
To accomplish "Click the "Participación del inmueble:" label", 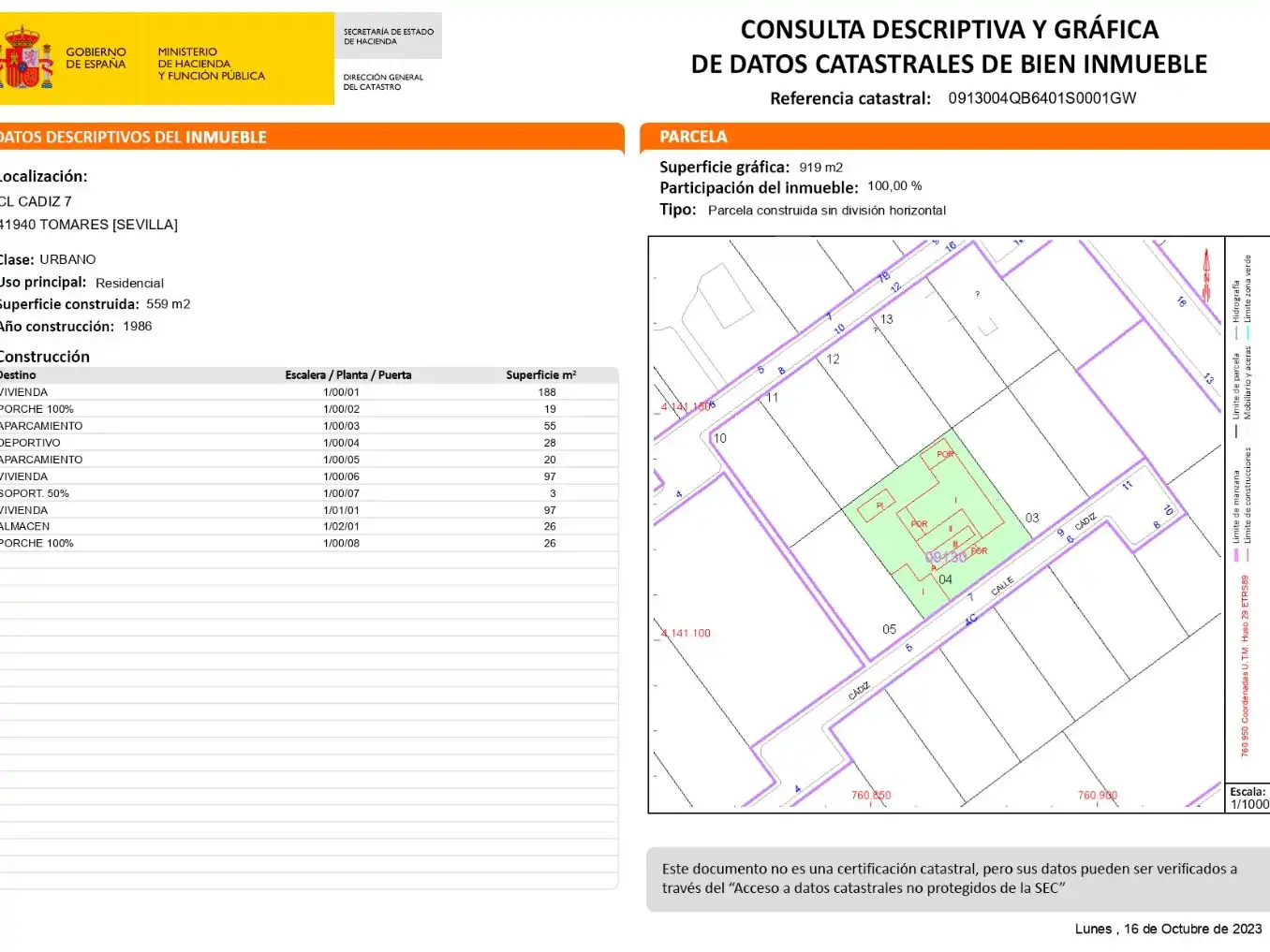I will (x=759, y=188).
